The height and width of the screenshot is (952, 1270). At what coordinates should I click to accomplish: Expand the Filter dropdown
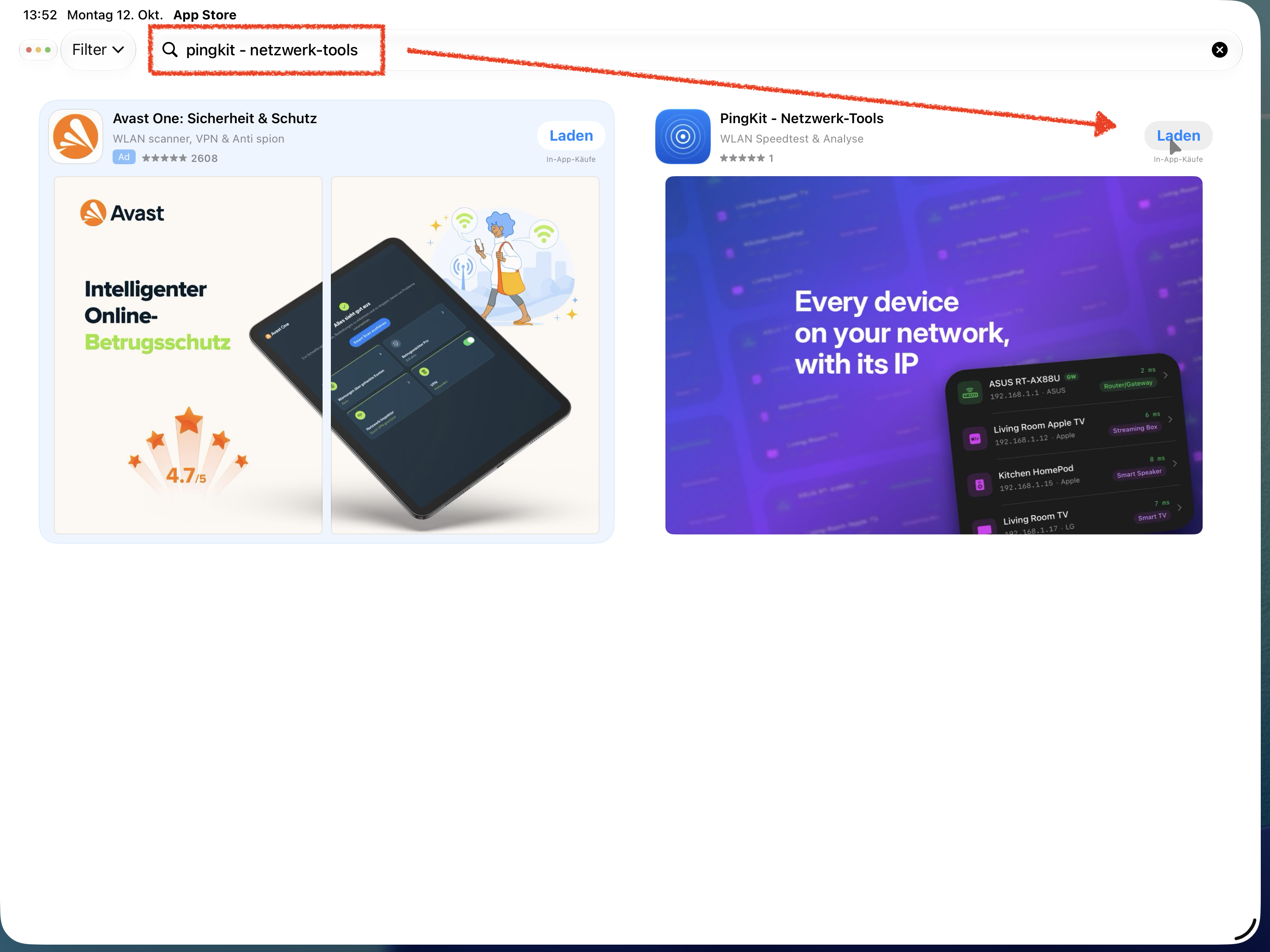98,50
